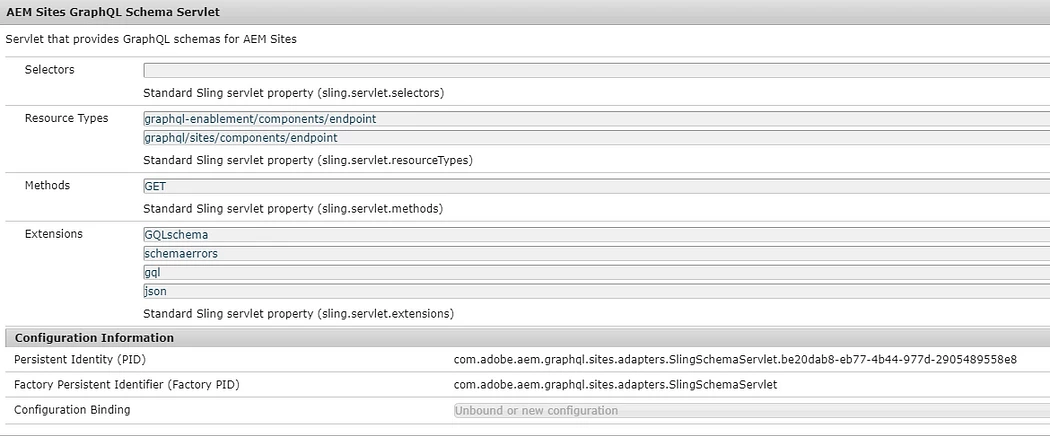The height and width of the screenshot is (436, 1050).
Task: Edit the json extension field
Action: click(x=597, y=291)
